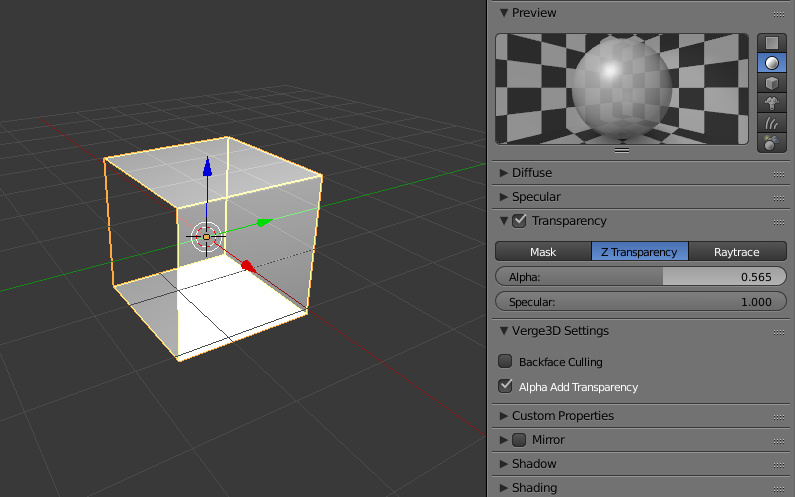
Task: Collapse the Transparency panel triangle
Action: click(x=503, y=221)
